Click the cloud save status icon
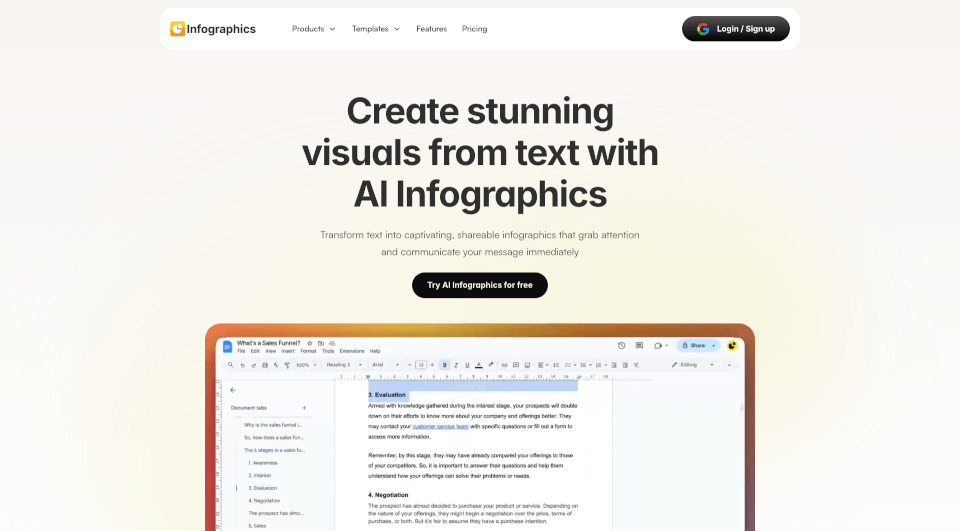Image resolution: width=960 pixels, height=531 pixels. 332,344
